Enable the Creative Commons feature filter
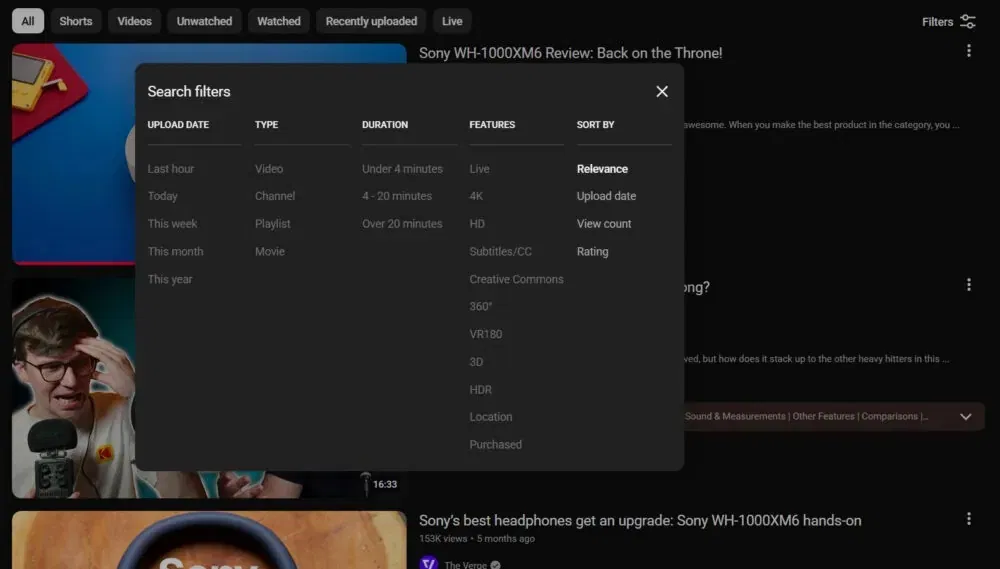Image resolution: width=1000 pixels, height=569 pixels. click(x=516, y=279)
